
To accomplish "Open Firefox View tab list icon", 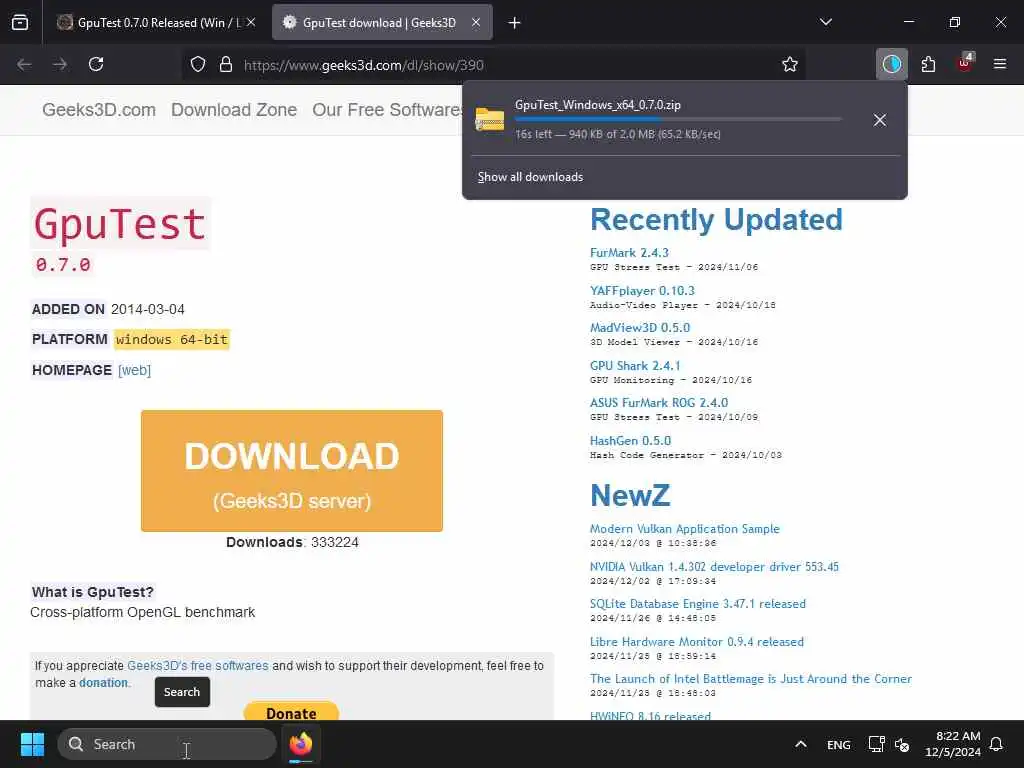I will tap(20, 22).
